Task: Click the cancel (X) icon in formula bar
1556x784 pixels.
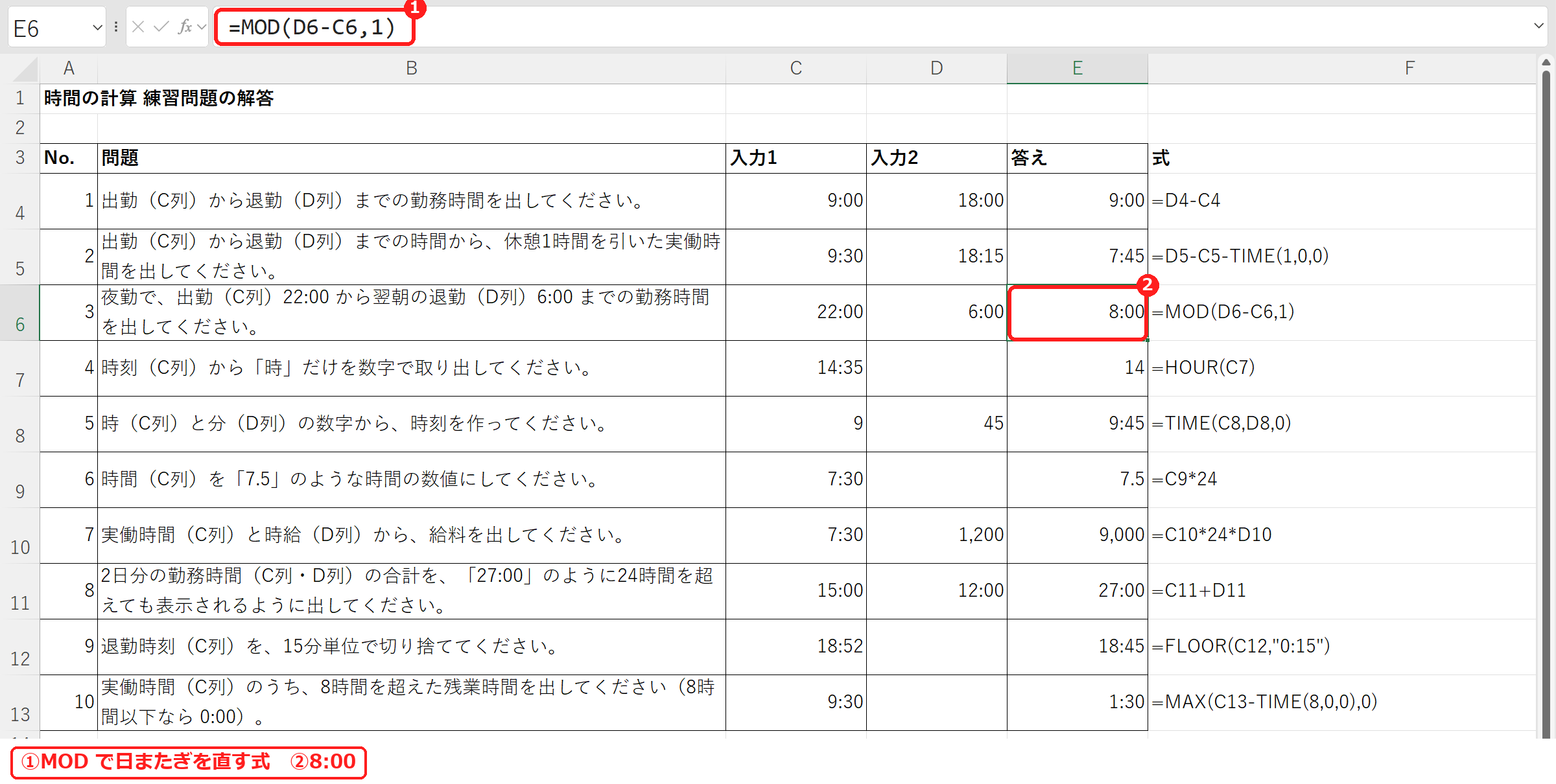Action: point(137,27)
